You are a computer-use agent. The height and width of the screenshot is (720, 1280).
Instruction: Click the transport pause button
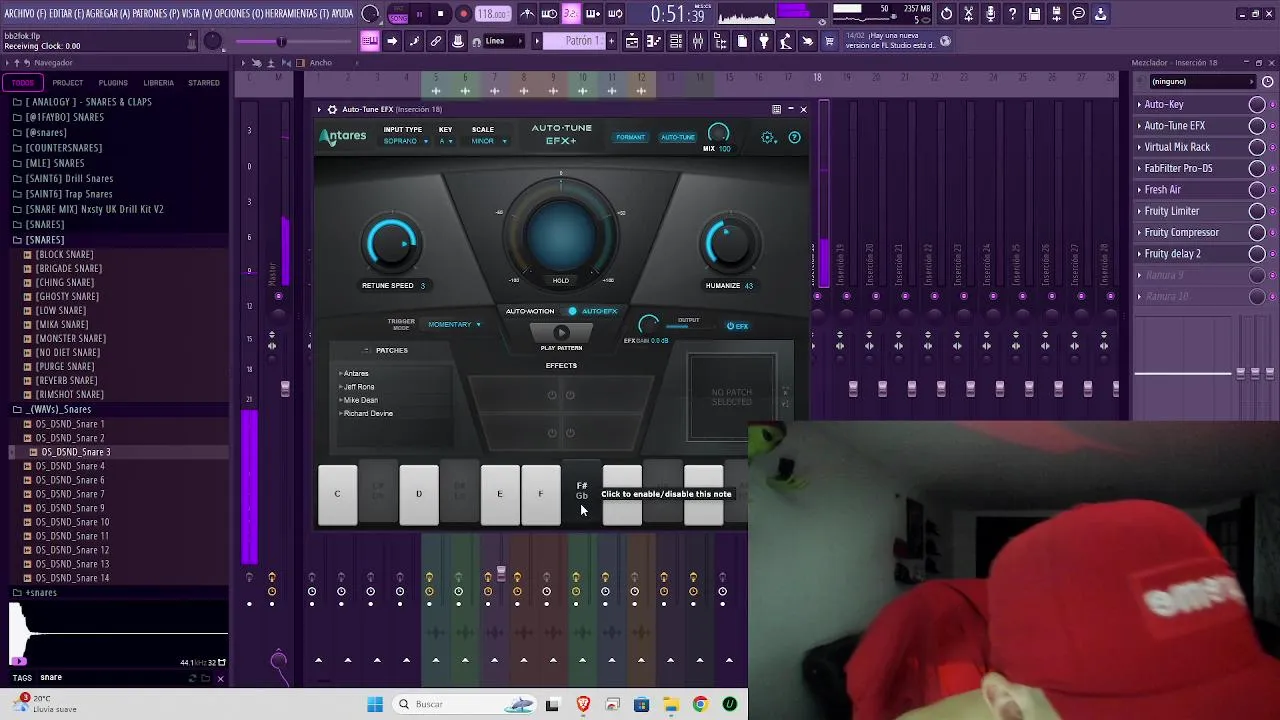[419, 14]
